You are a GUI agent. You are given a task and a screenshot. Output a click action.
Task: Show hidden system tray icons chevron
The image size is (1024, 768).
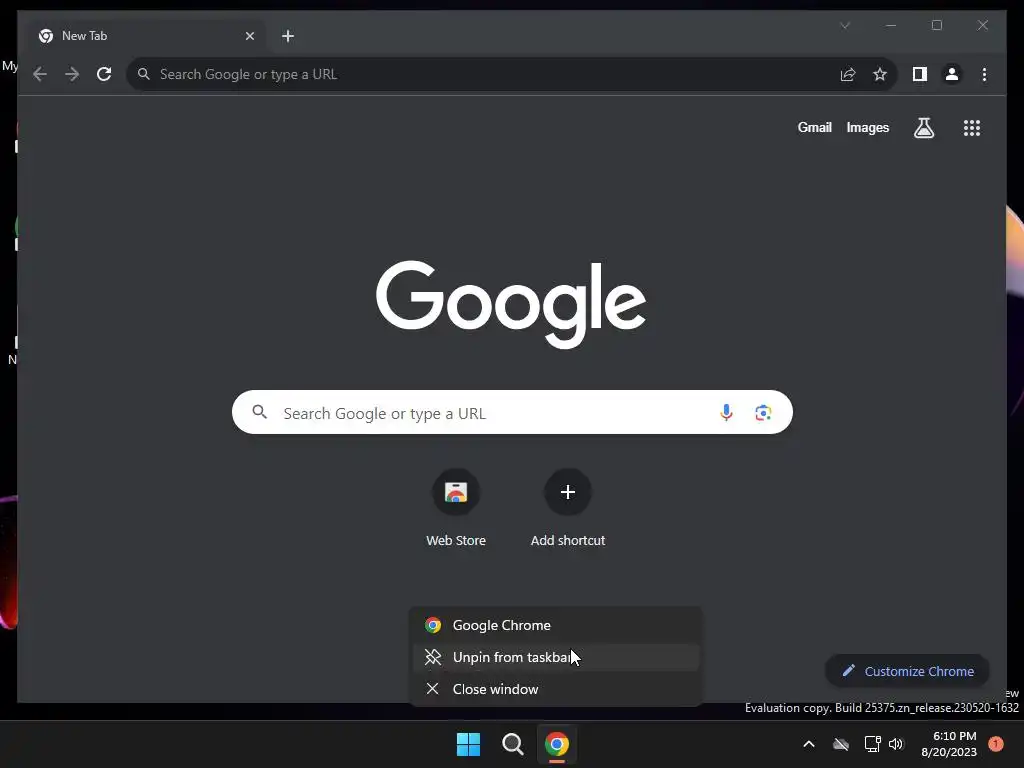click(x=808, y=744)
